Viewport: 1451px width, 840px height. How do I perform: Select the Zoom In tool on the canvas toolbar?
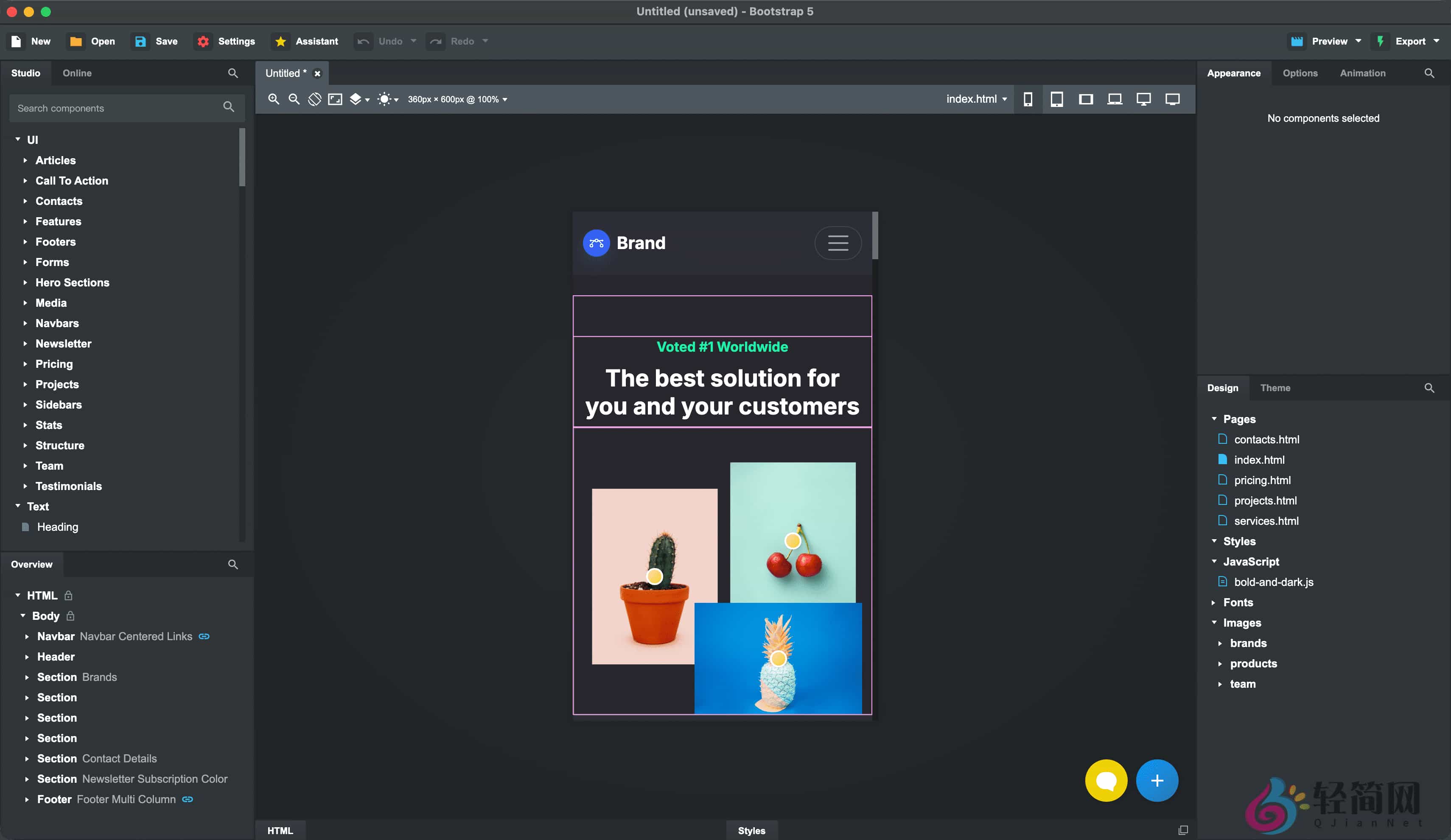[x=274, y=99]
